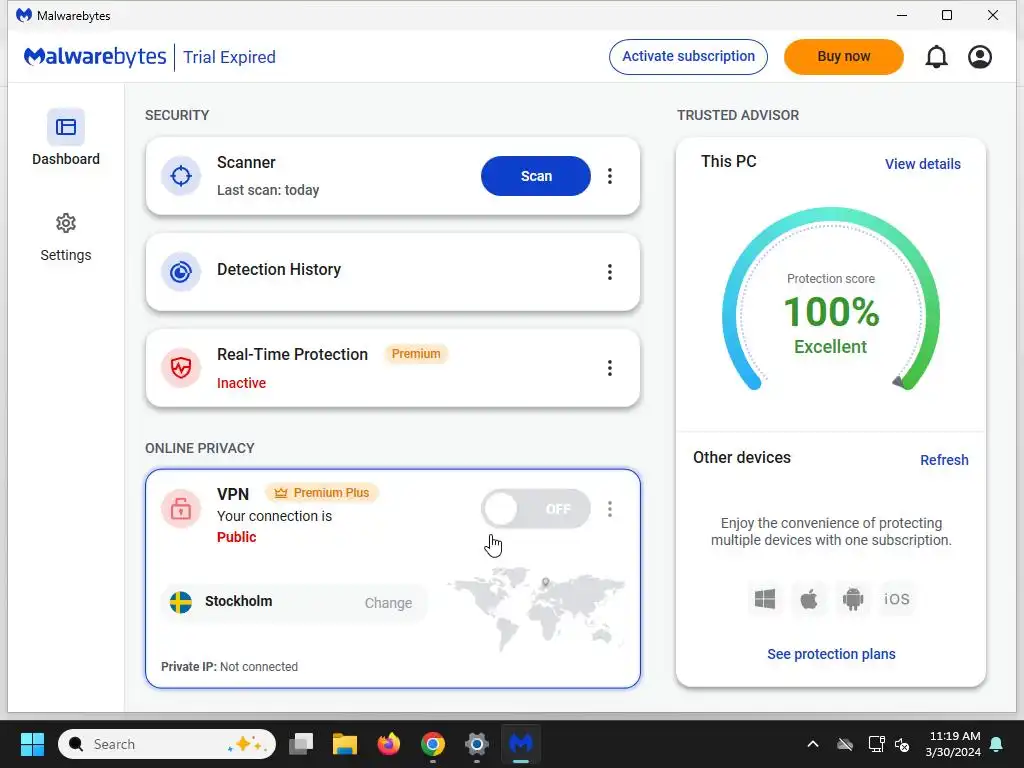Refresh the Other devices list
This screenshot has width=1024, height=768.
pyautogui.click(x=944, y=460)
